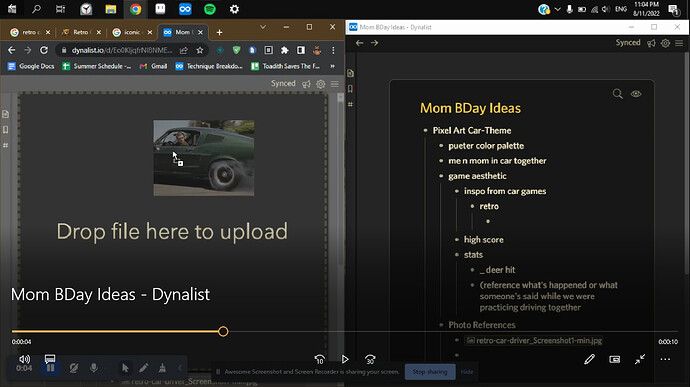The image size is (690, 387).
Task: Click the video progress slider handle
Action: click(x=223, y=332)
